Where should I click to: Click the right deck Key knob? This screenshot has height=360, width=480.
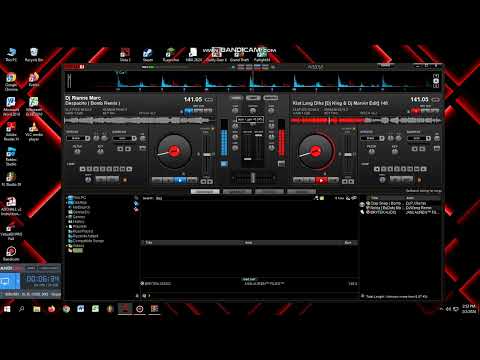click(394, 151)
